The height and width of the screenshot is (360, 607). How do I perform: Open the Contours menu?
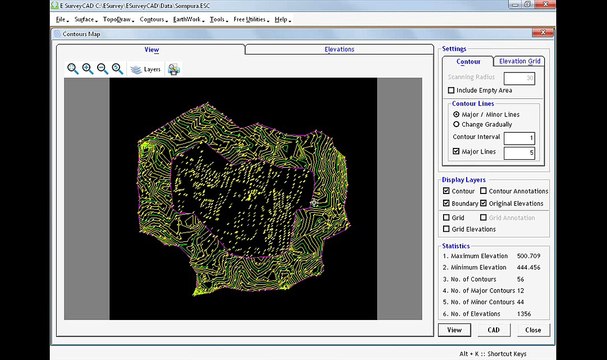(x=153, y=19)
